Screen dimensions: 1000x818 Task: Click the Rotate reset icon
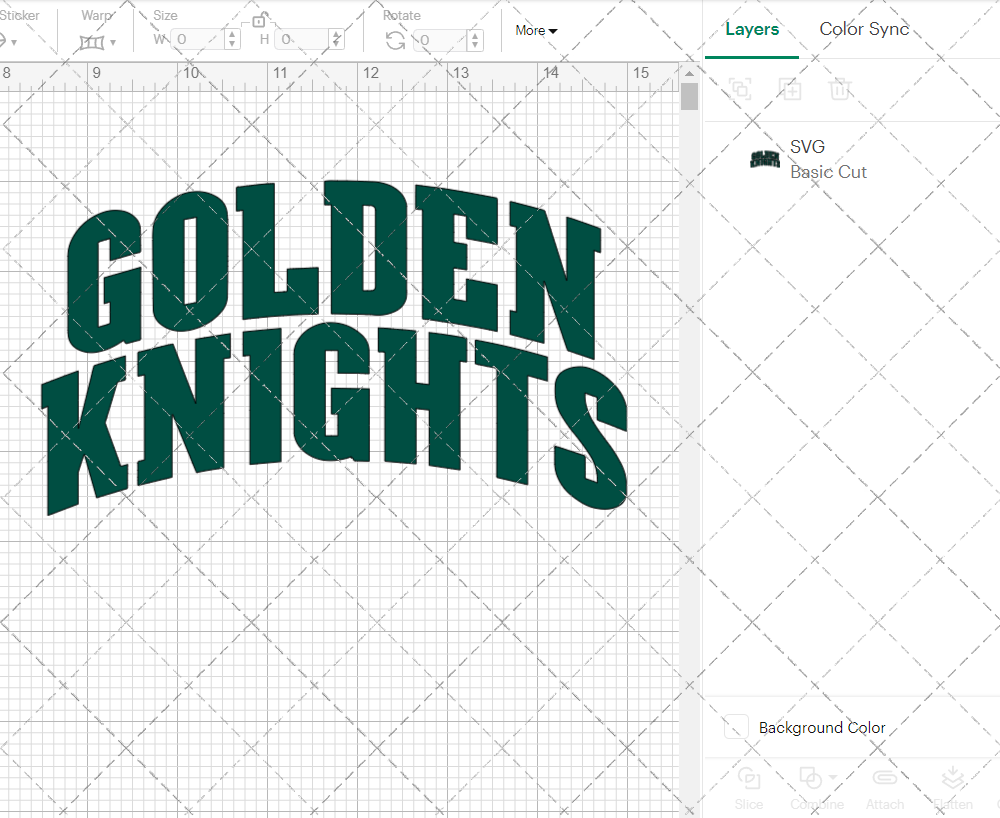tap(395, 40)
